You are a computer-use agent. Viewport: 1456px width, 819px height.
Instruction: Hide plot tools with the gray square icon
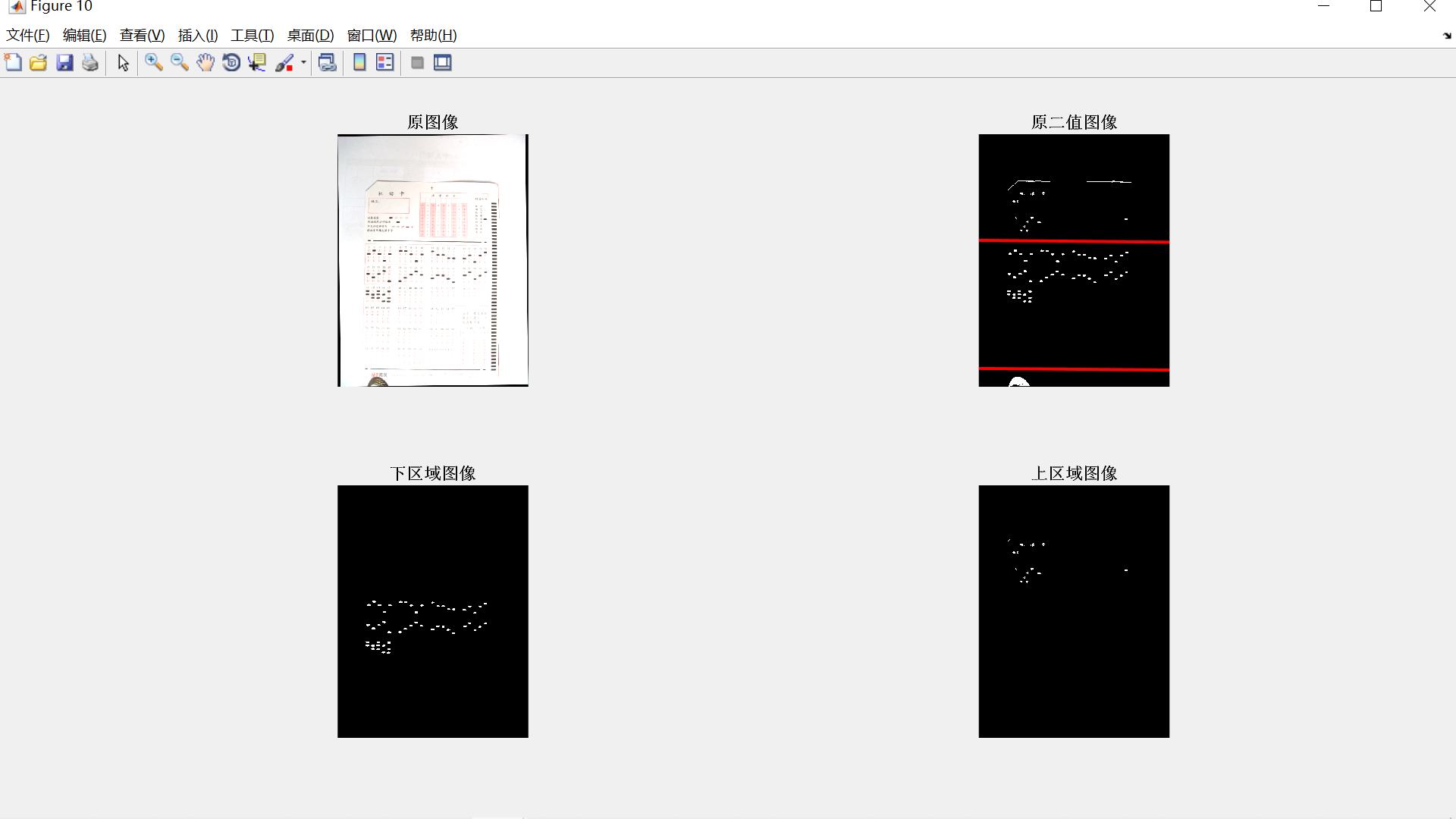pos(417,63)
